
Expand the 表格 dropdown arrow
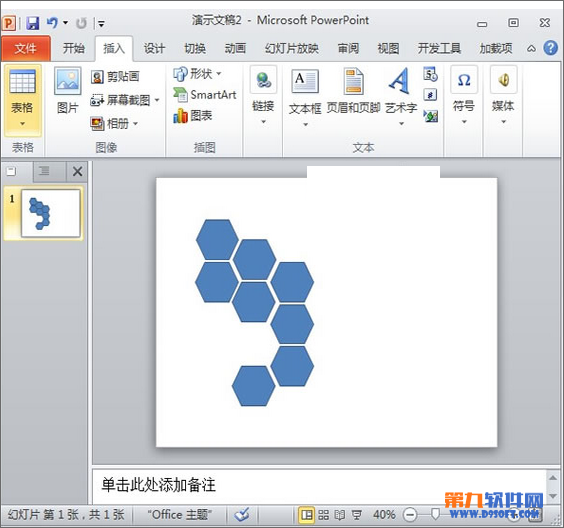pos(22,124)
